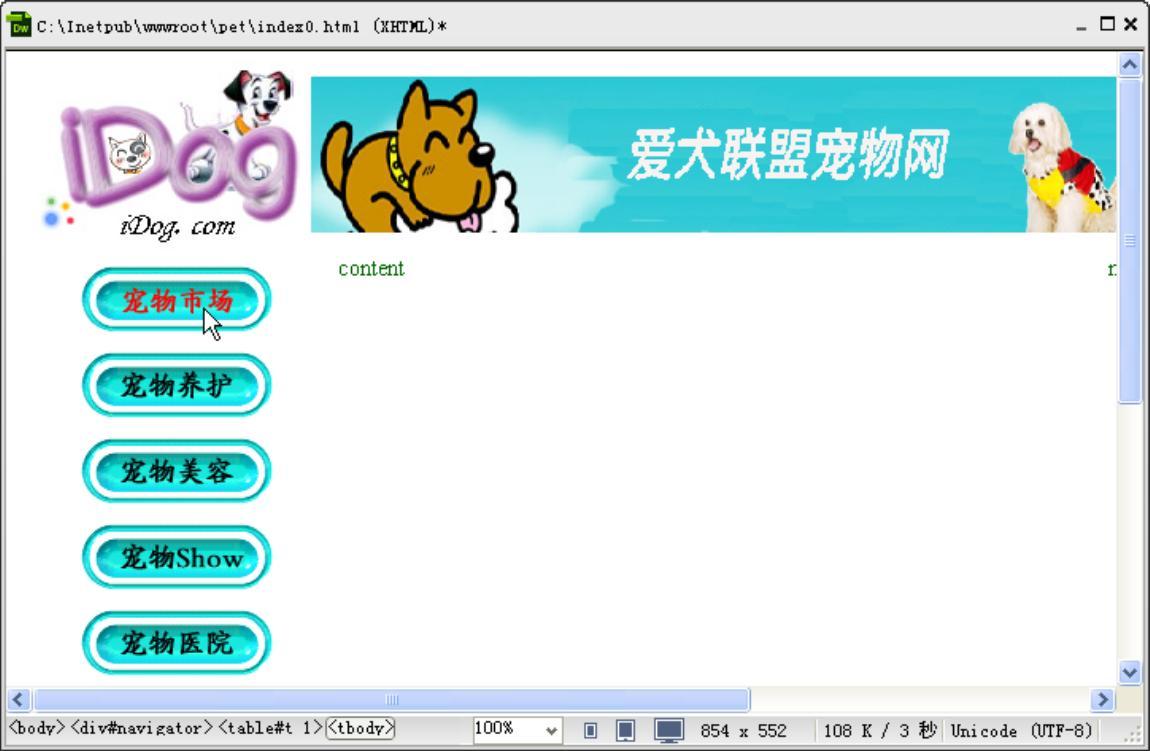The width and height of the screenshot is (1150, 751).
Task: Click the horizontal scrollbar right arrow
Action: (1102, 700)
